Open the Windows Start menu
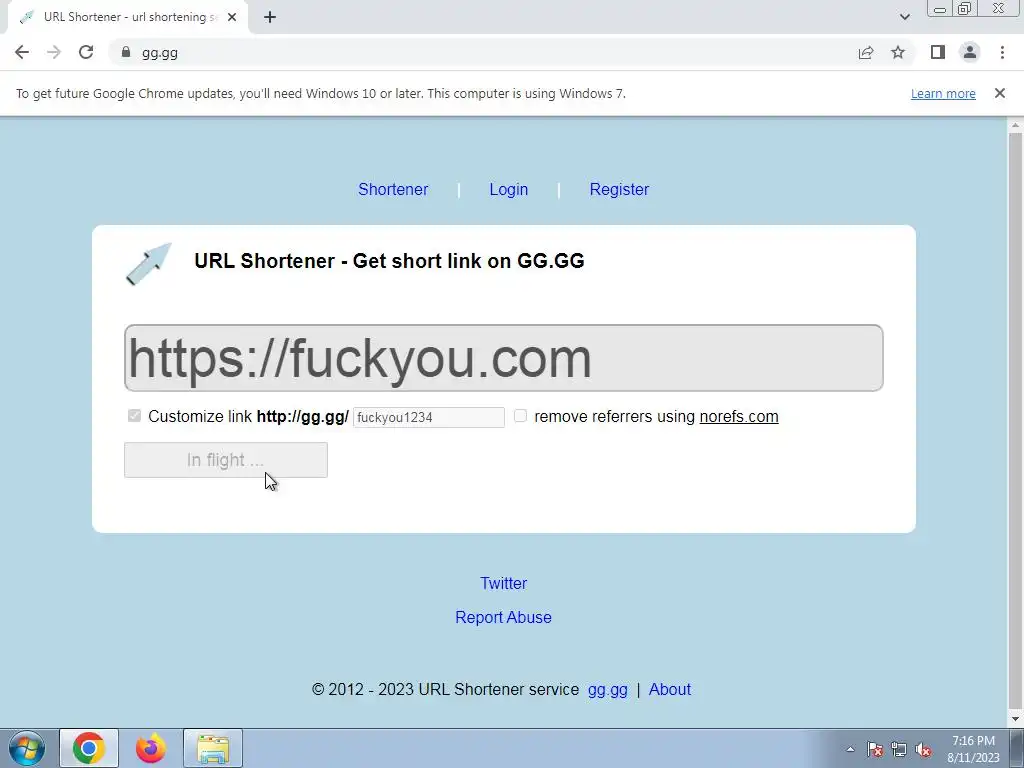The image size is (1024, 768). [x=26, y=748]
